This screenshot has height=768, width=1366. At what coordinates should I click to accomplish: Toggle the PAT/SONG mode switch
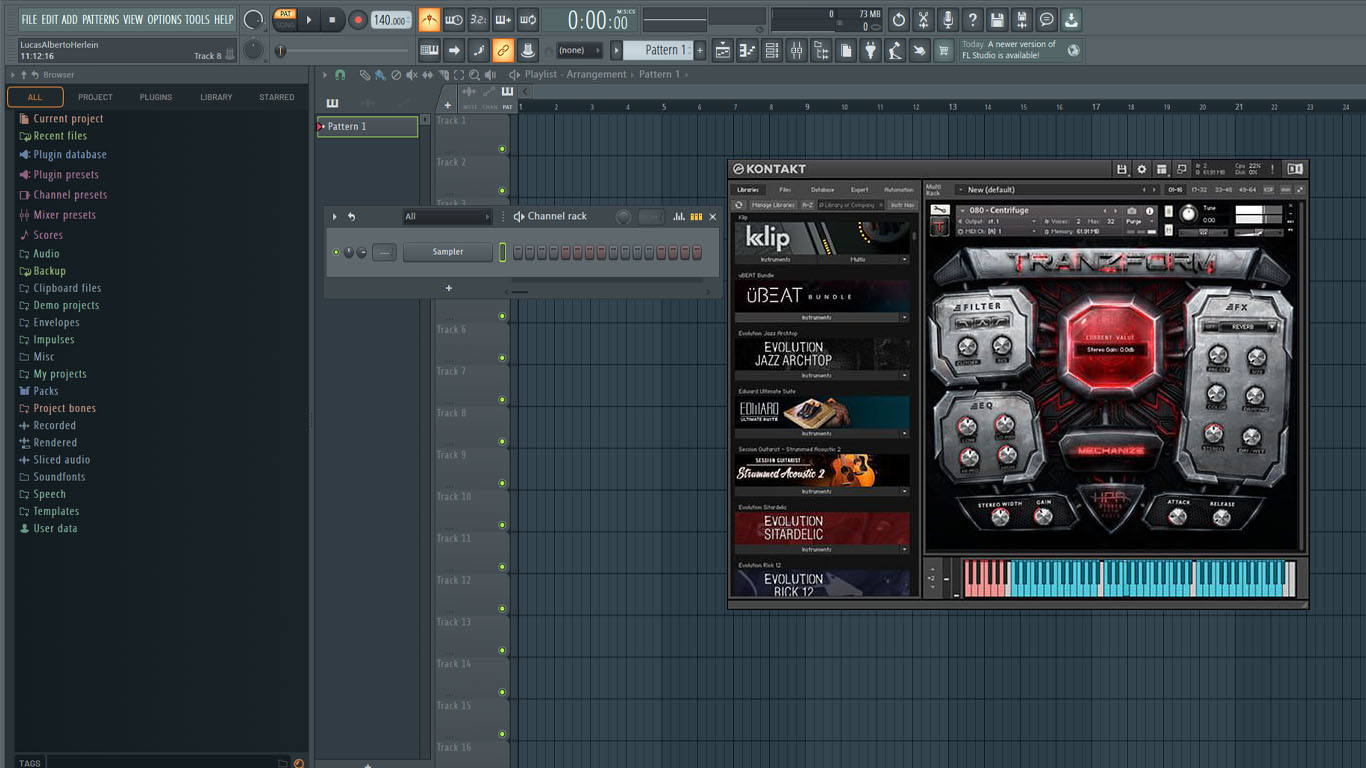point(285,19)
